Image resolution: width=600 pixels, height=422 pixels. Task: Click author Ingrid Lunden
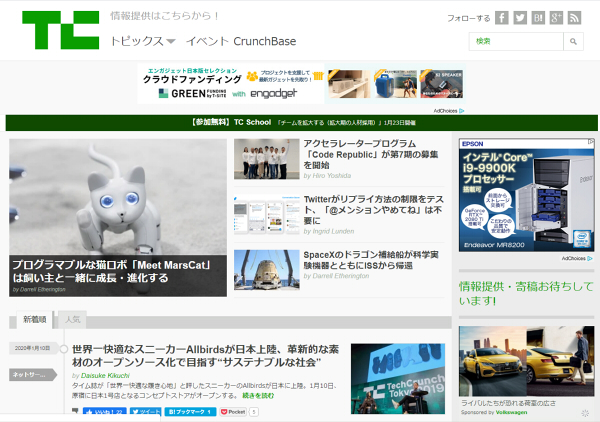pyautogui.click(x=333, y=231)
